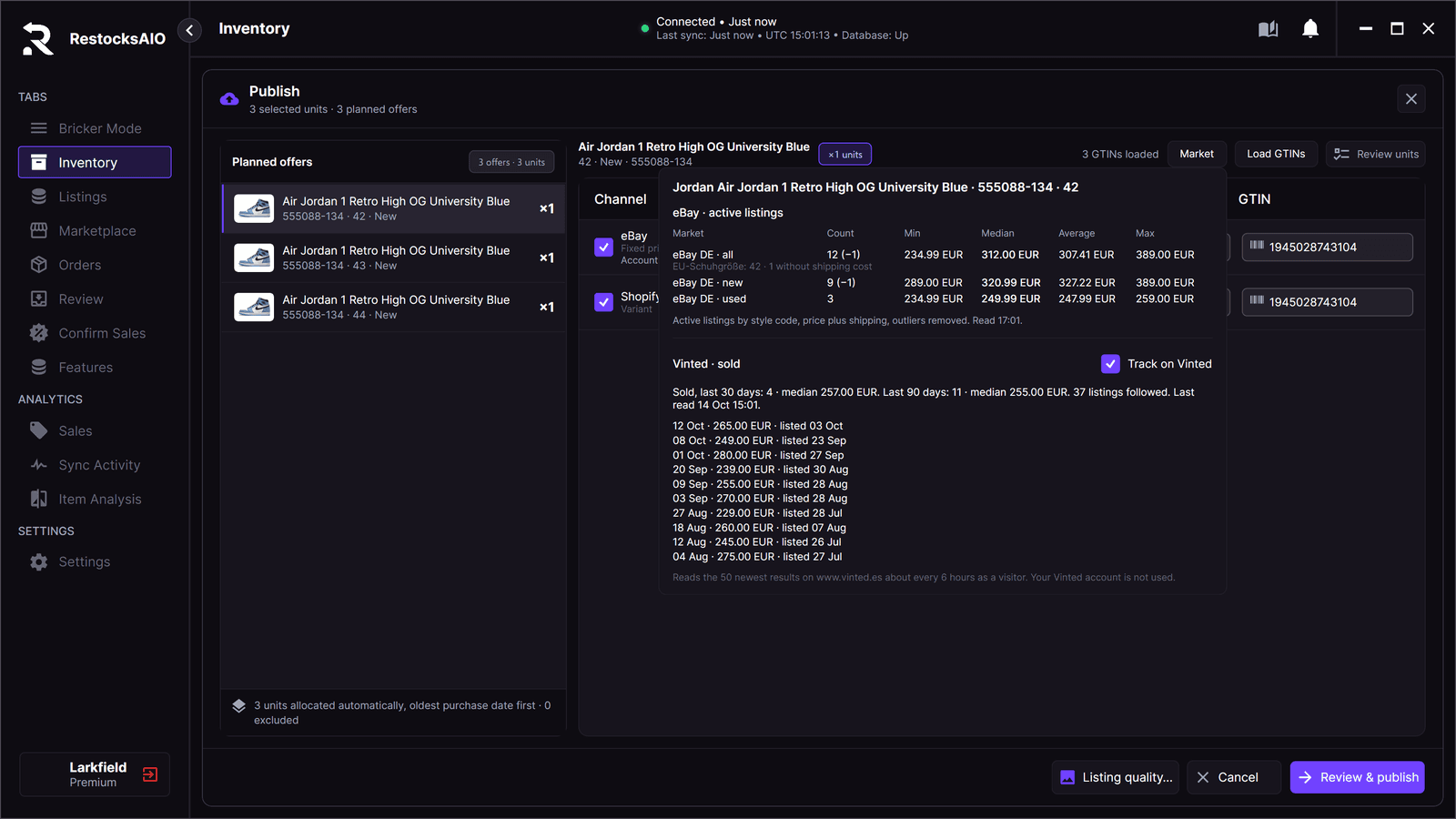The height and width of the screenshot is (819, 1456).
Task: Click the x1 units badge
Action: tap(844, 155)
